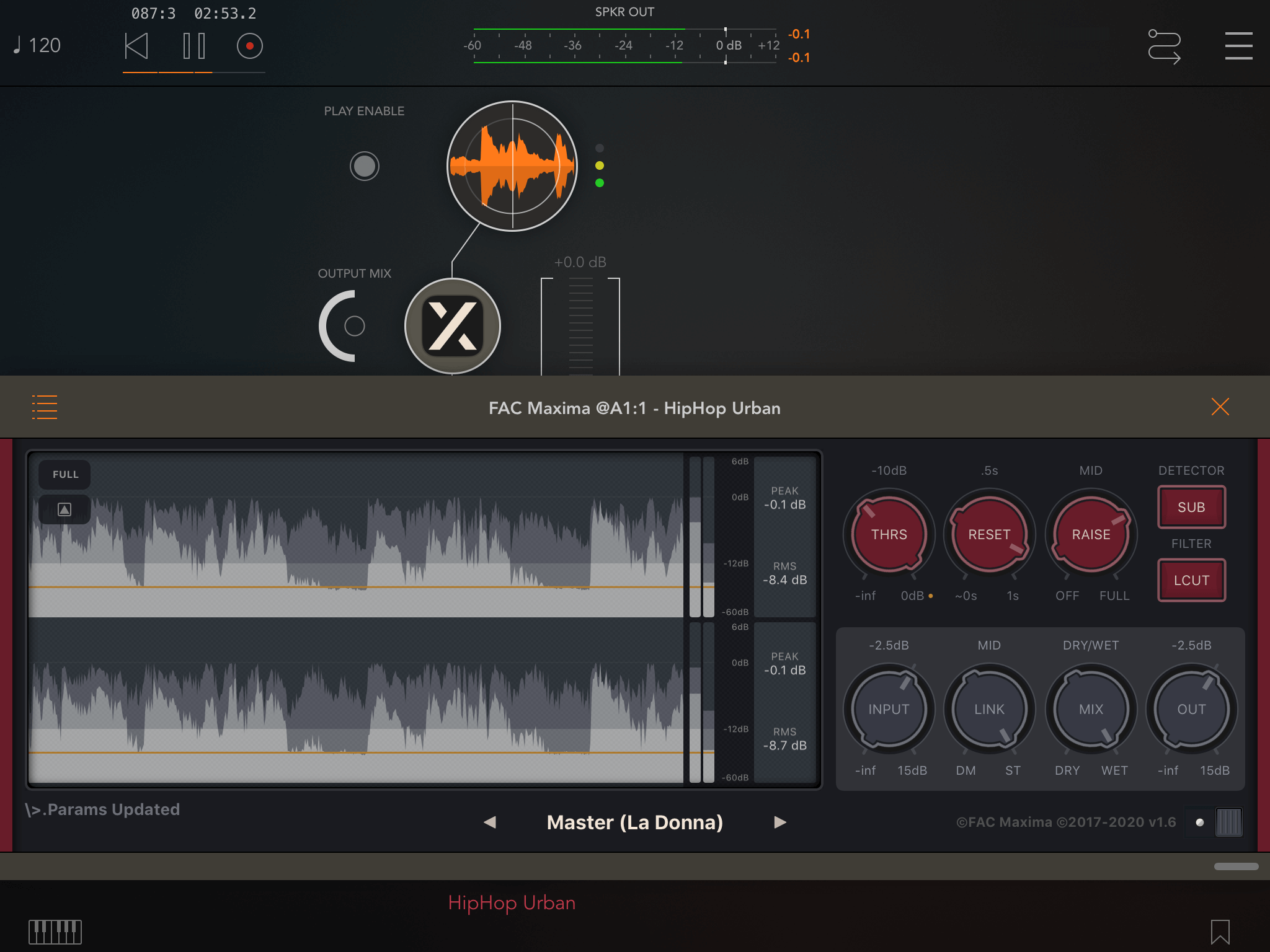
Task: Click the FAC Maxima @A1:1 window title
Action: (634, 408)
